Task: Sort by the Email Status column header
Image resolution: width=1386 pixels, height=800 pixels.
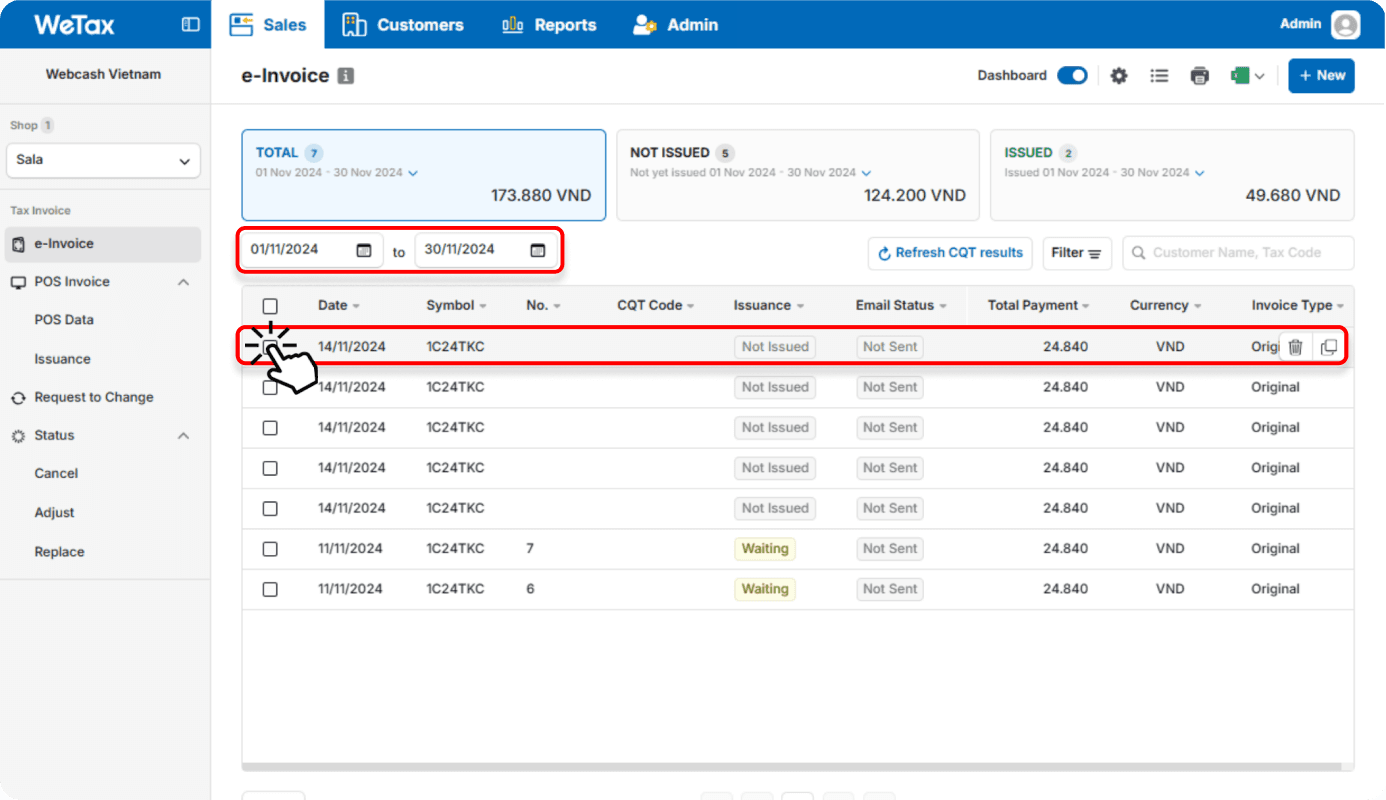Action: [901, 306]
